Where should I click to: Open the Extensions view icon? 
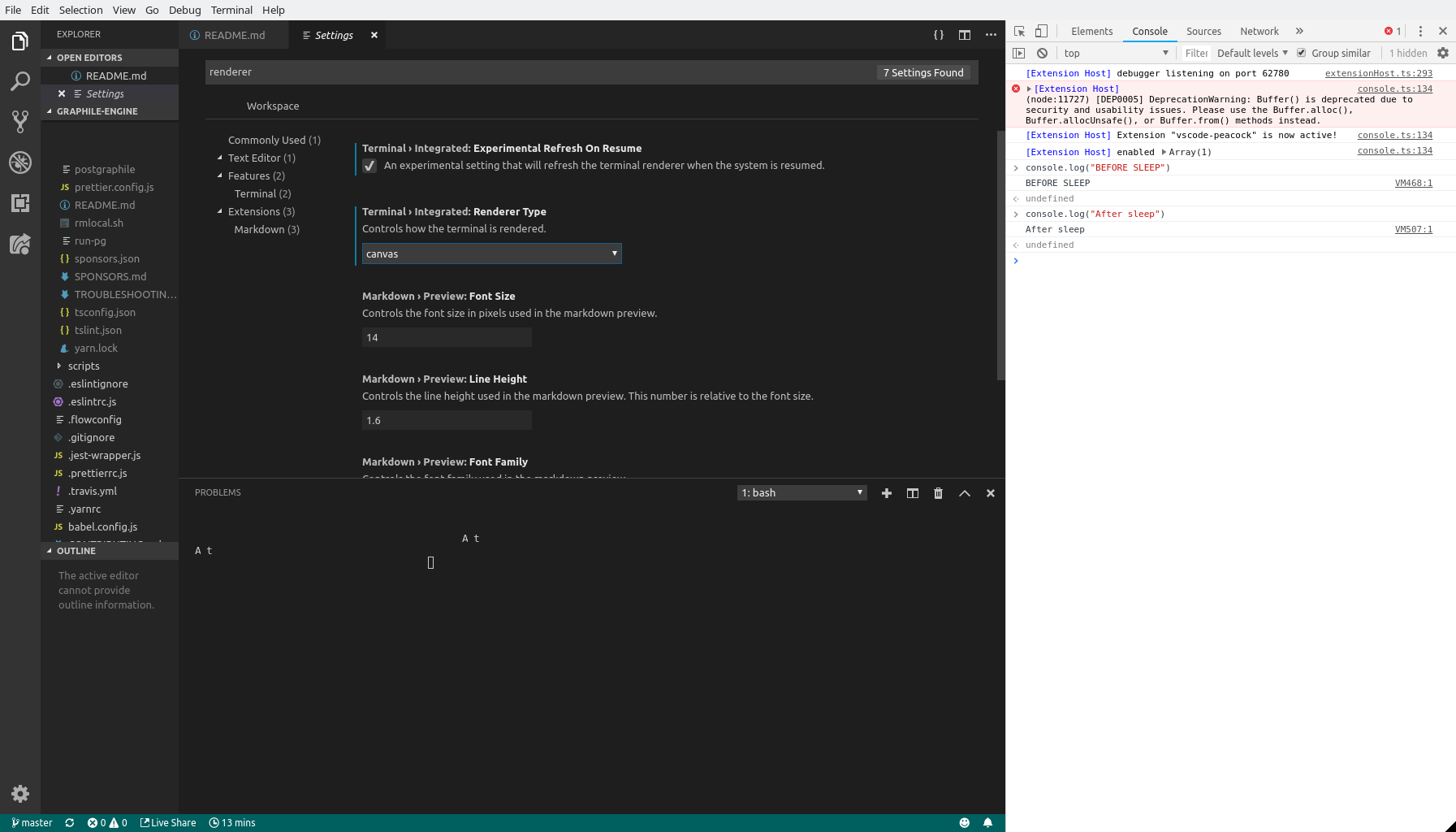click(x=20, y=203)
